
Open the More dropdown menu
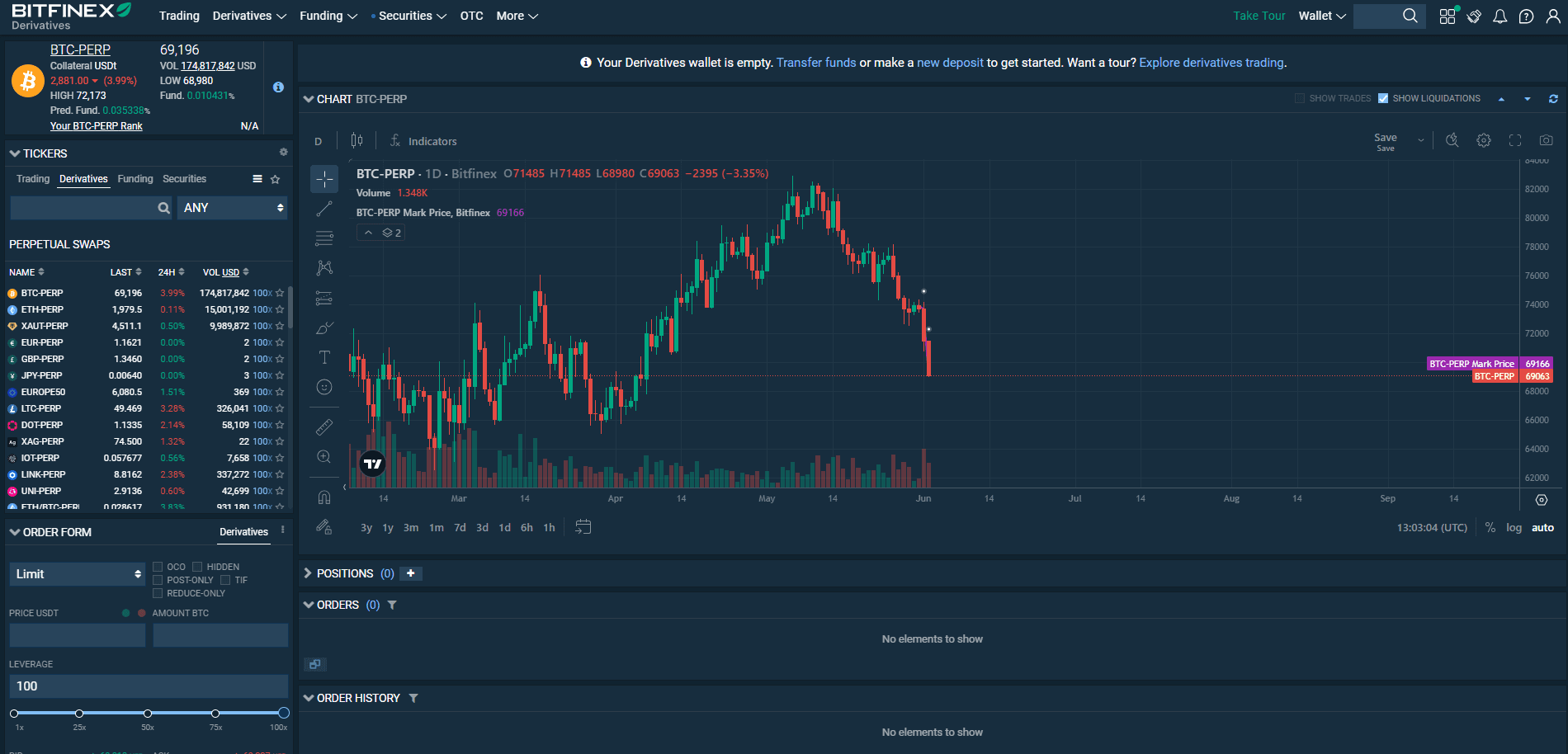pos(517,16)
